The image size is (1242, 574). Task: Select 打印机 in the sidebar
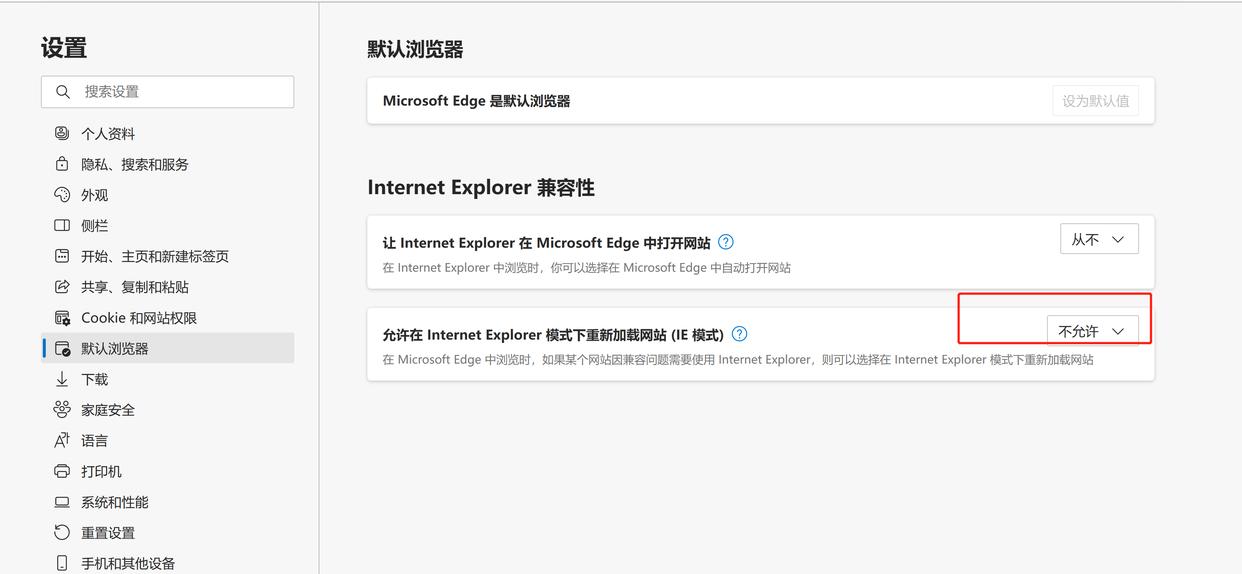[168, 471]
